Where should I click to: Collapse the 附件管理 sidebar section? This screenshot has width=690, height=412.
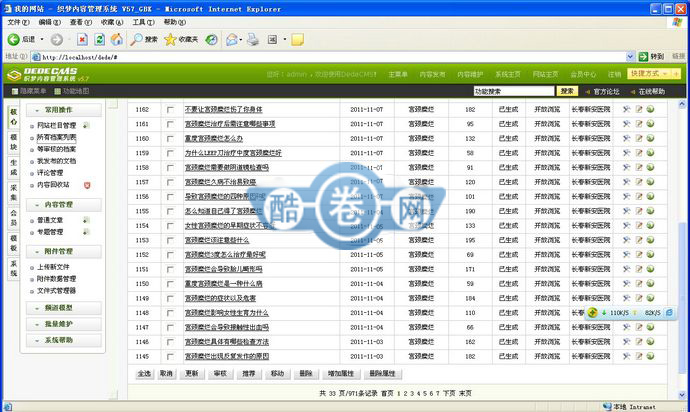(64, 251)
